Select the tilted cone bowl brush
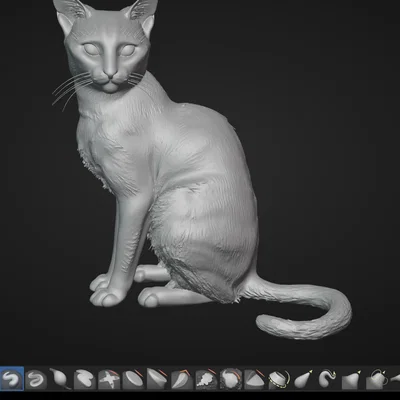This screenshot has width=400, height=400. pyautogui.click(x=158, y=379)
